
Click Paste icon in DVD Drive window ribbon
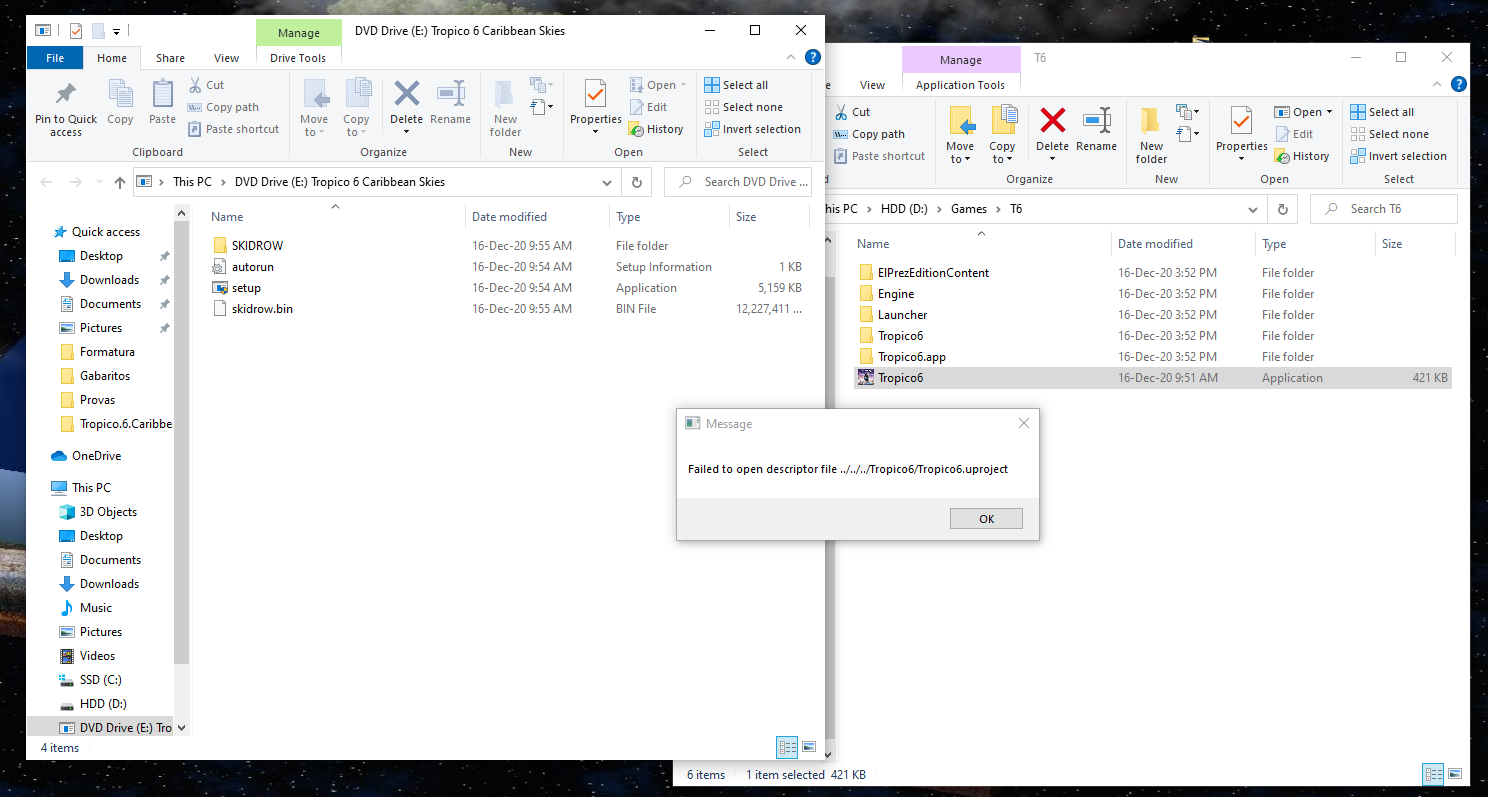coord(162,102)
